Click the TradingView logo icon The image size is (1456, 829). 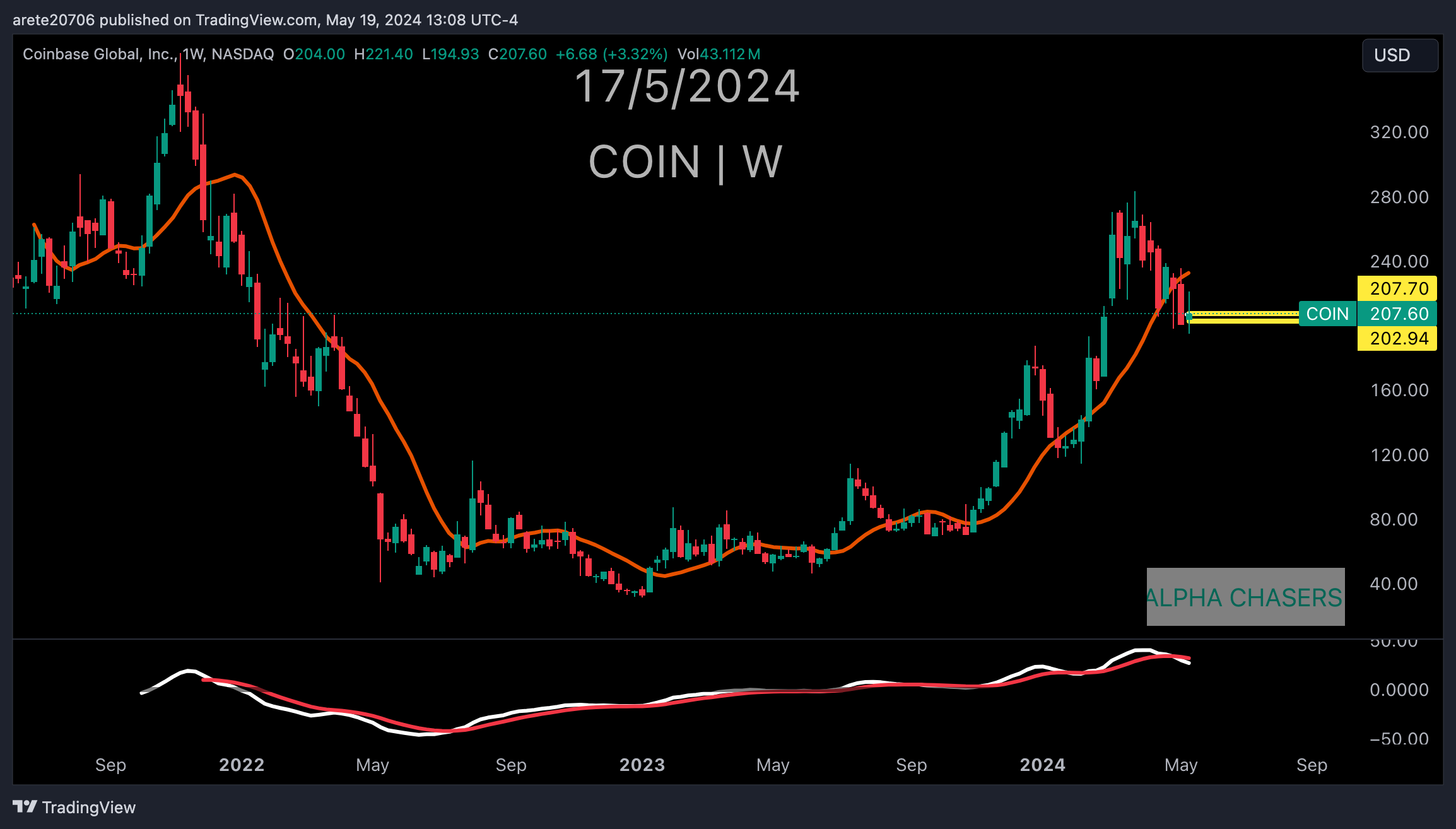[x=25, y=807]
